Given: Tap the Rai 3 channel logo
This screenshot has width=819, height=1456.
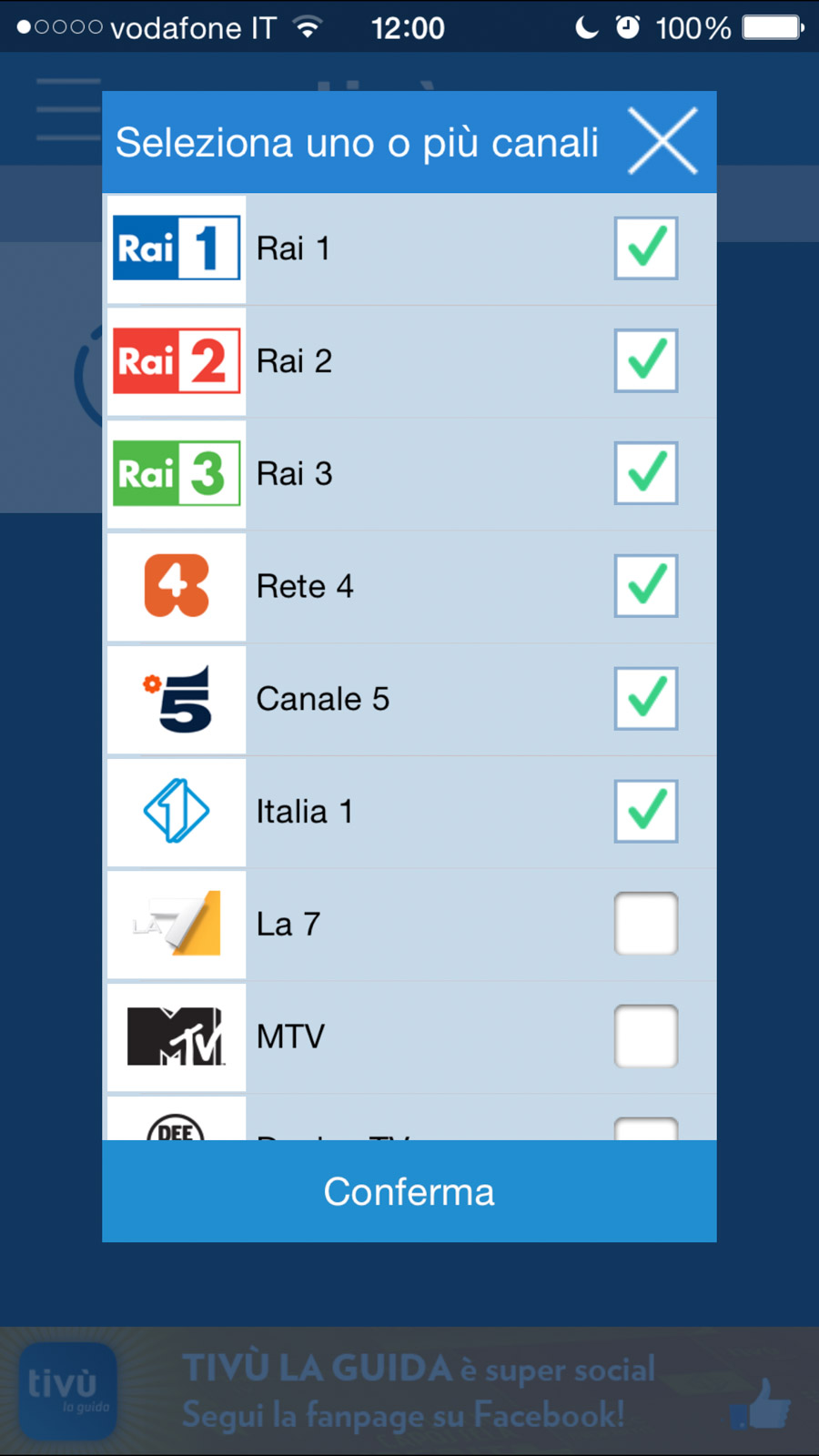Looking at the screenshot, I should [177, 473].
